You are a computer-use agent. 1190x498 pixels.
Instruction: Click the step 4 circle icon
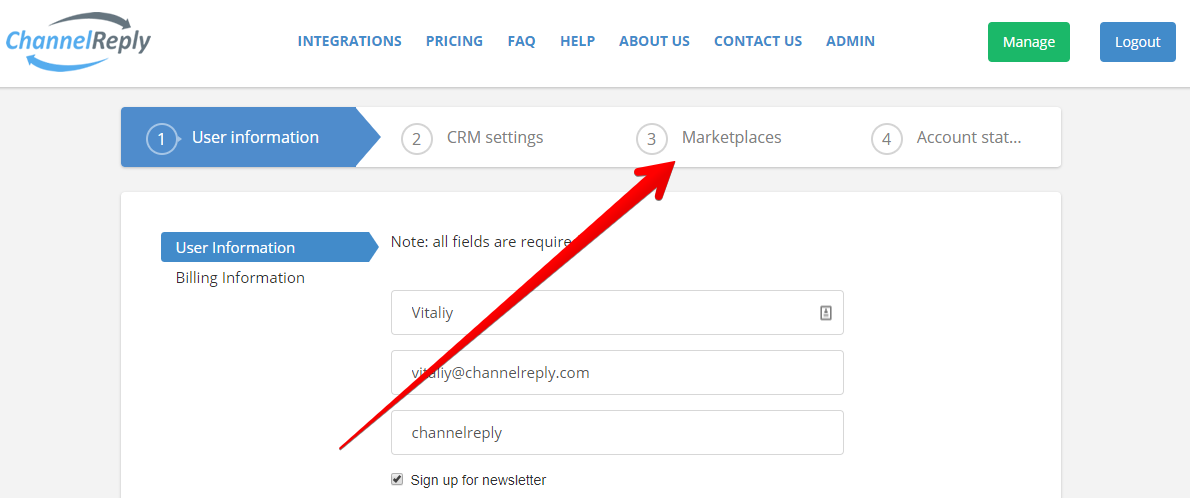(x=886, y=139)
